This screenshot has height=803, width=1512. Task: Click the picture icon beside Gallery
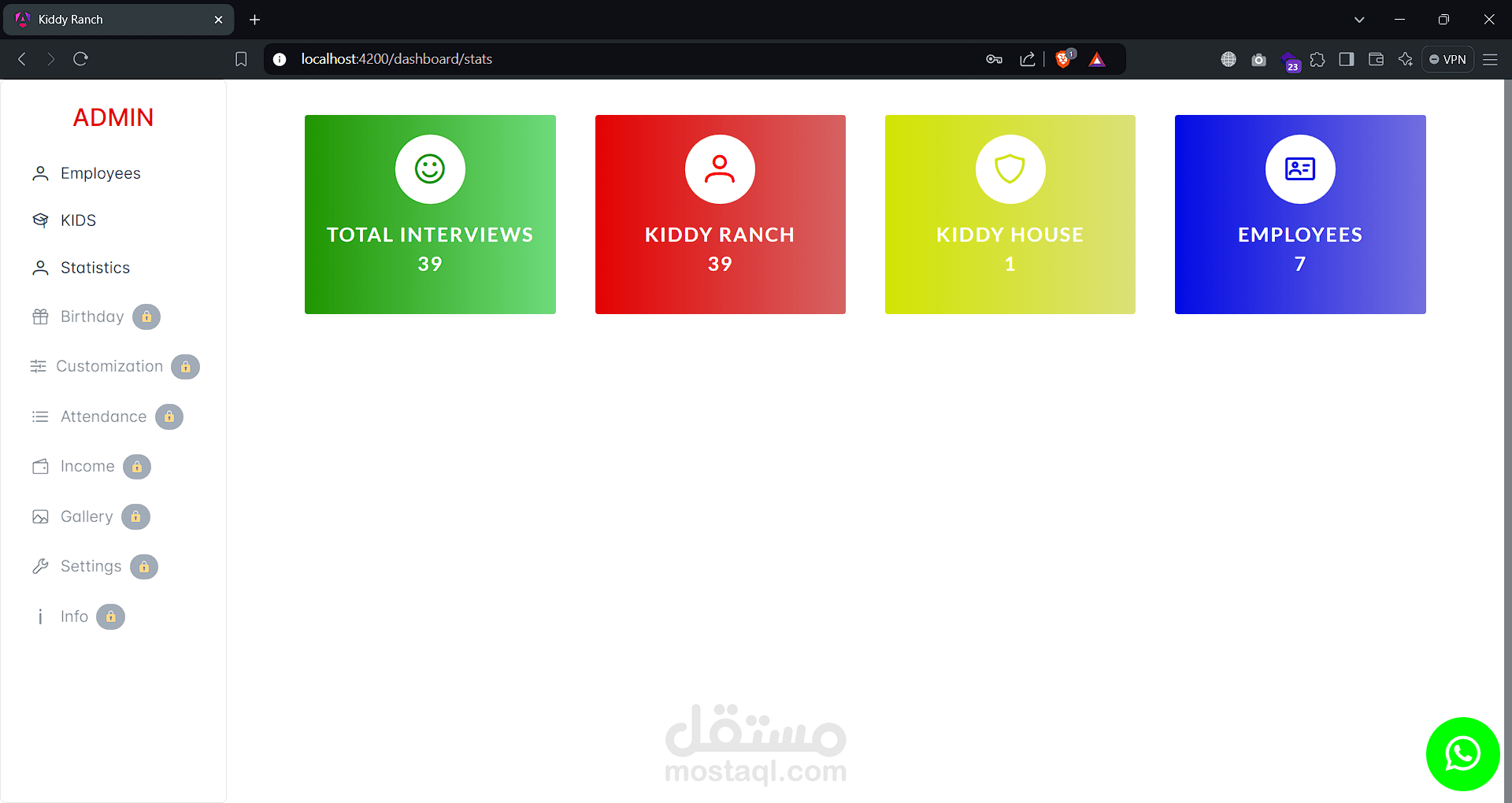[x=40, y=516]
